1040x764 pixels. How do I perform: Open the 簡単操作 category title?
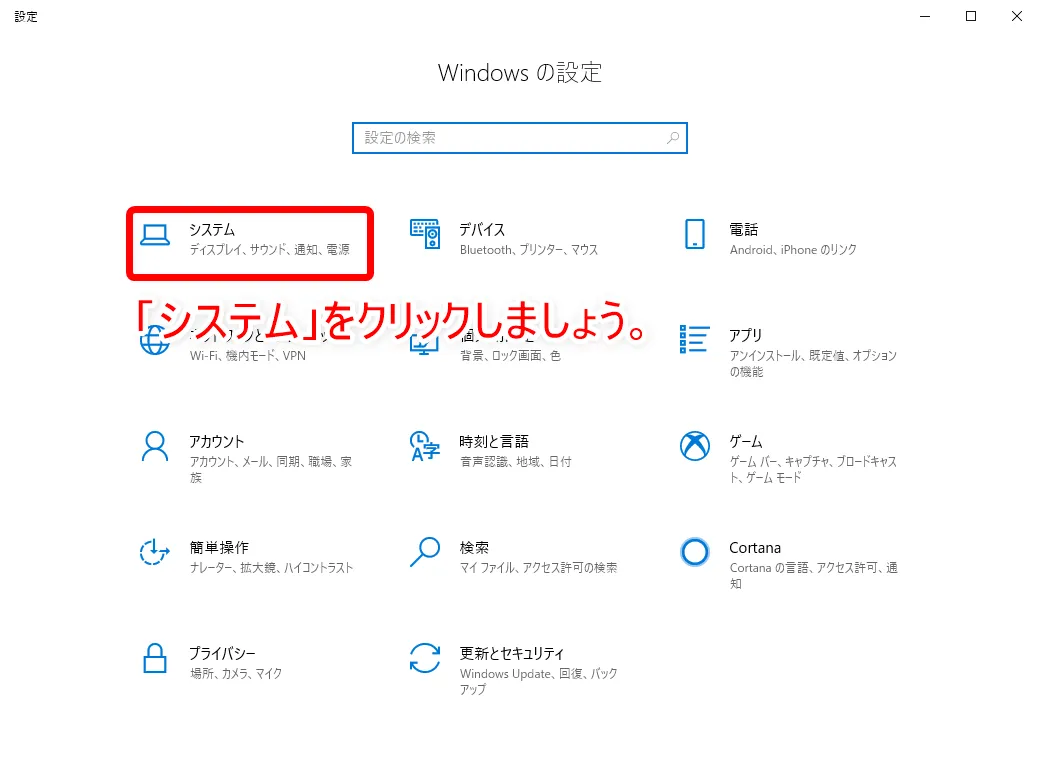219,548
